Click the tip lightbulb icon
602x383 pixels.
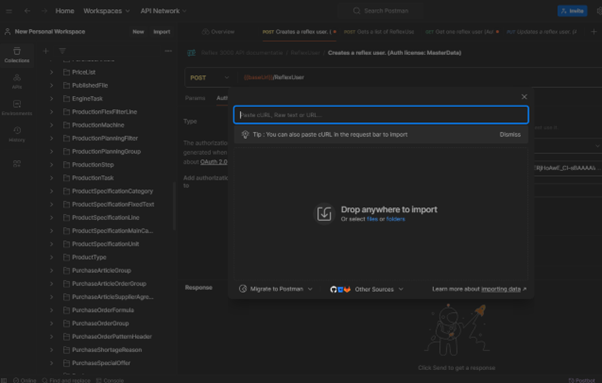tap(245, 134)
